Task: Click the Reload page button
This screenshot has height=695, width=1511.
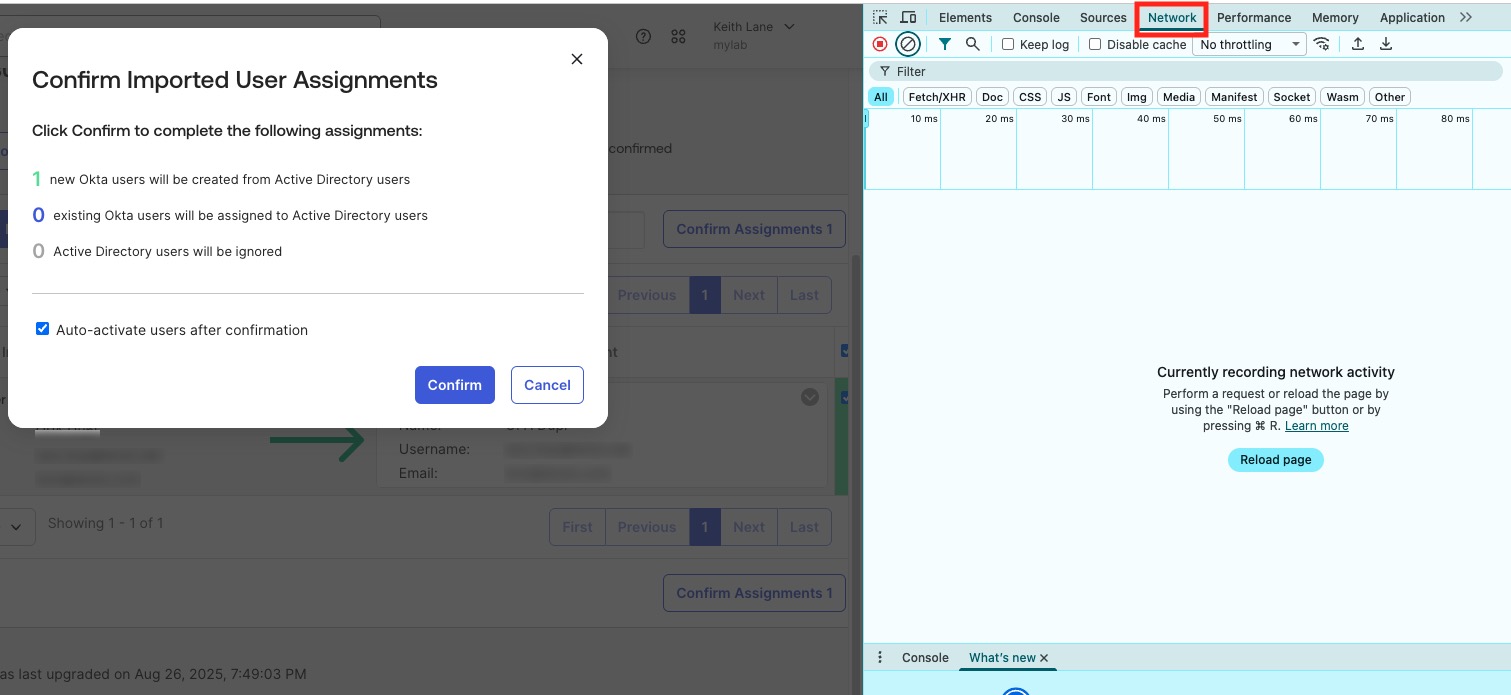Action: click(x=1275, y=460)
